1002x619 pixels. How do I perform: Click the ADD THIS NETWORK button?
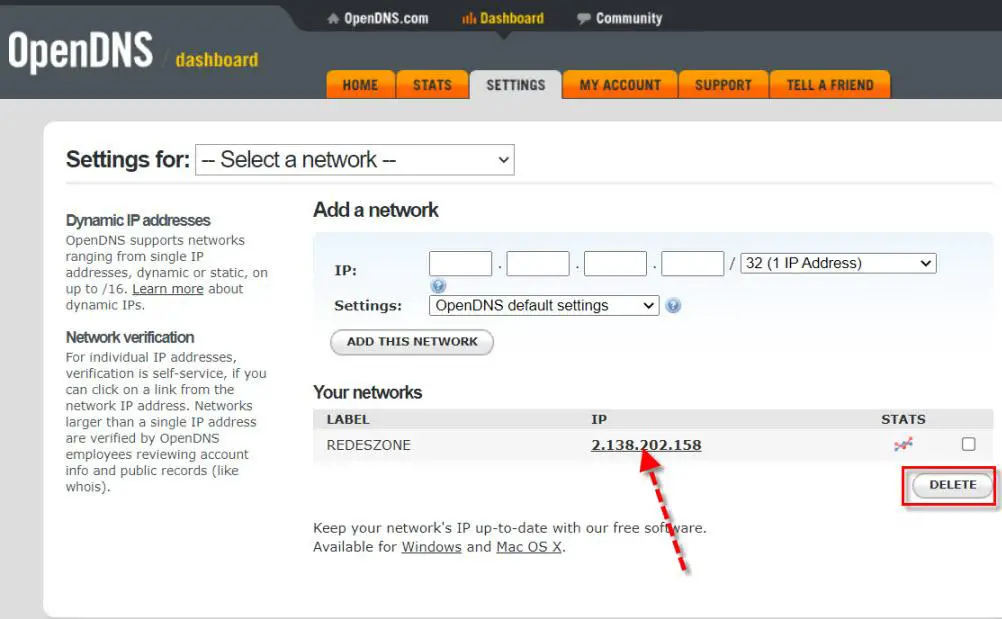[x=412, y=342]
